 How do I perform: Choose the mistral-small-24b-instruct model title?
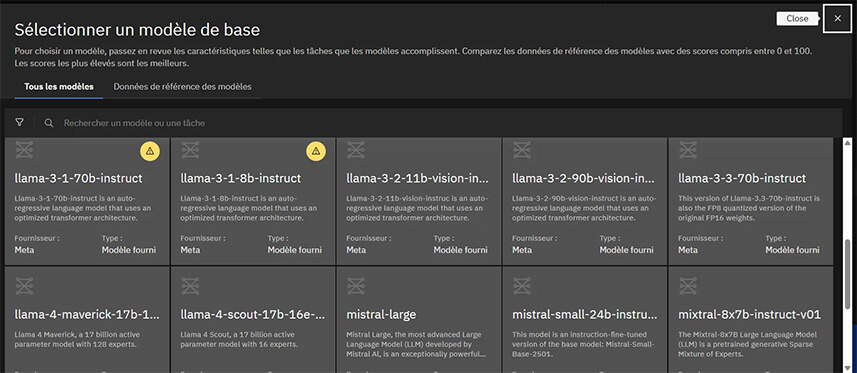pyautogui.click(x=585, y=315)
